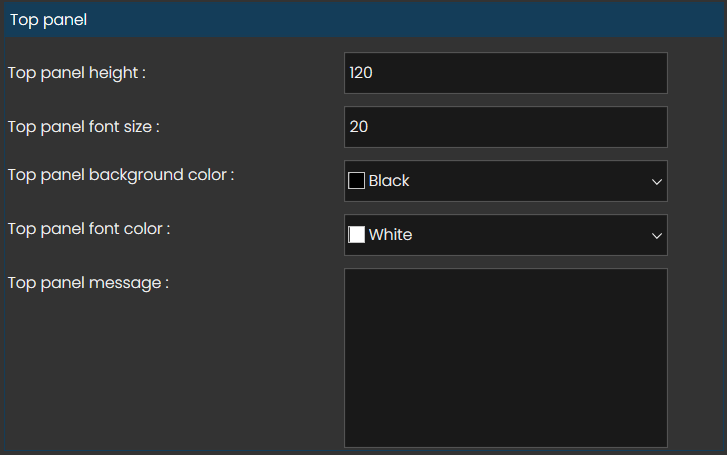The height and width of the screenshot is (455, 727).
Task: Click the "Top panel background color :" label
Action: pos(121,175)
